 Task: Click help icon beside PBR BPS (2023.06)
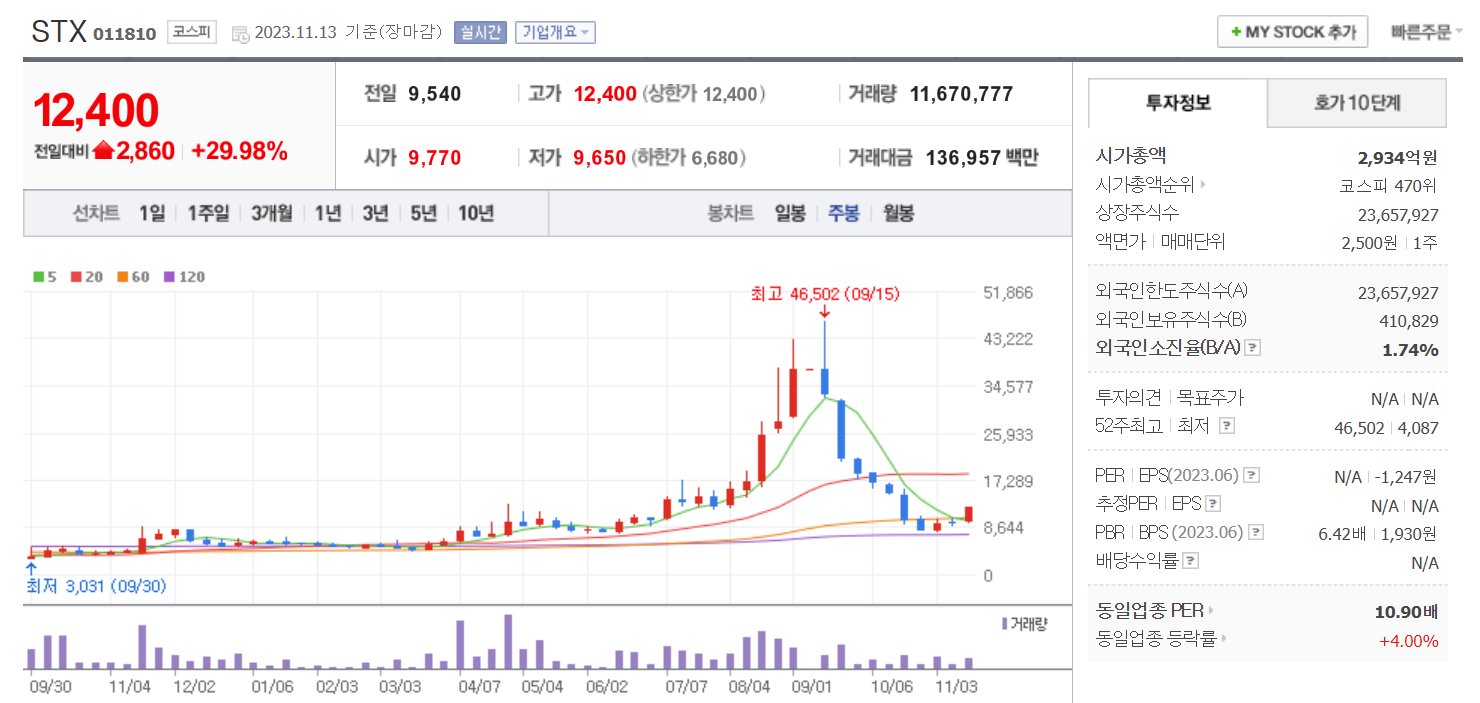1256,532
